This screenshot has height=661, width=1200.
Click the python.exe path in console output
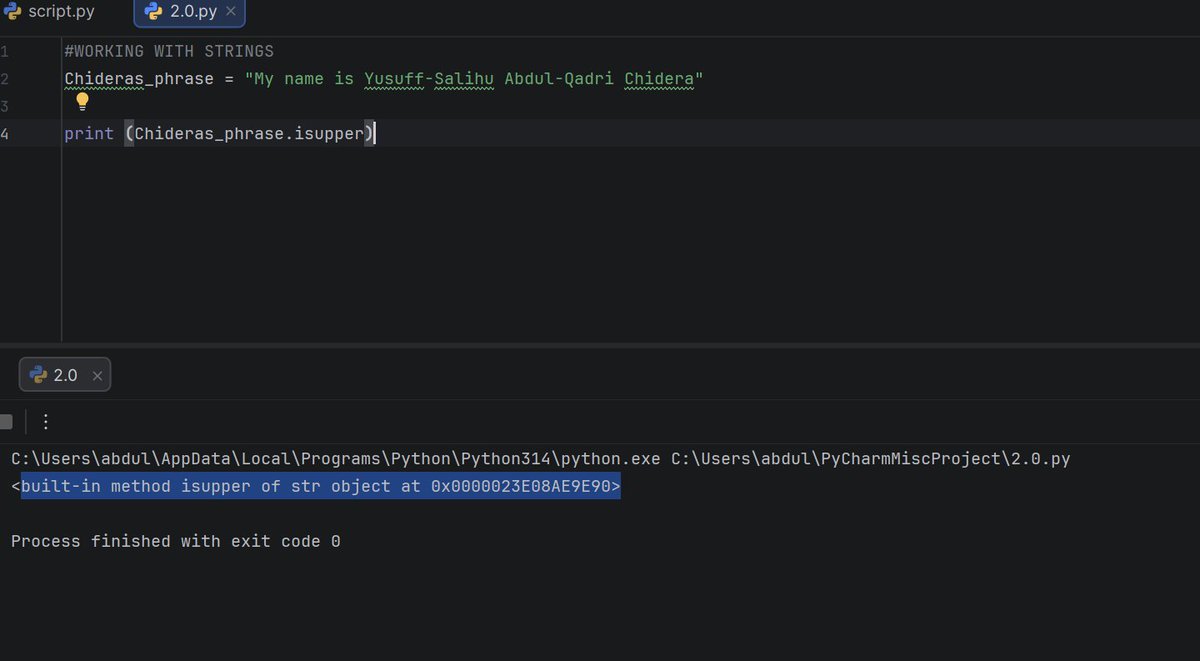[336, 459]
